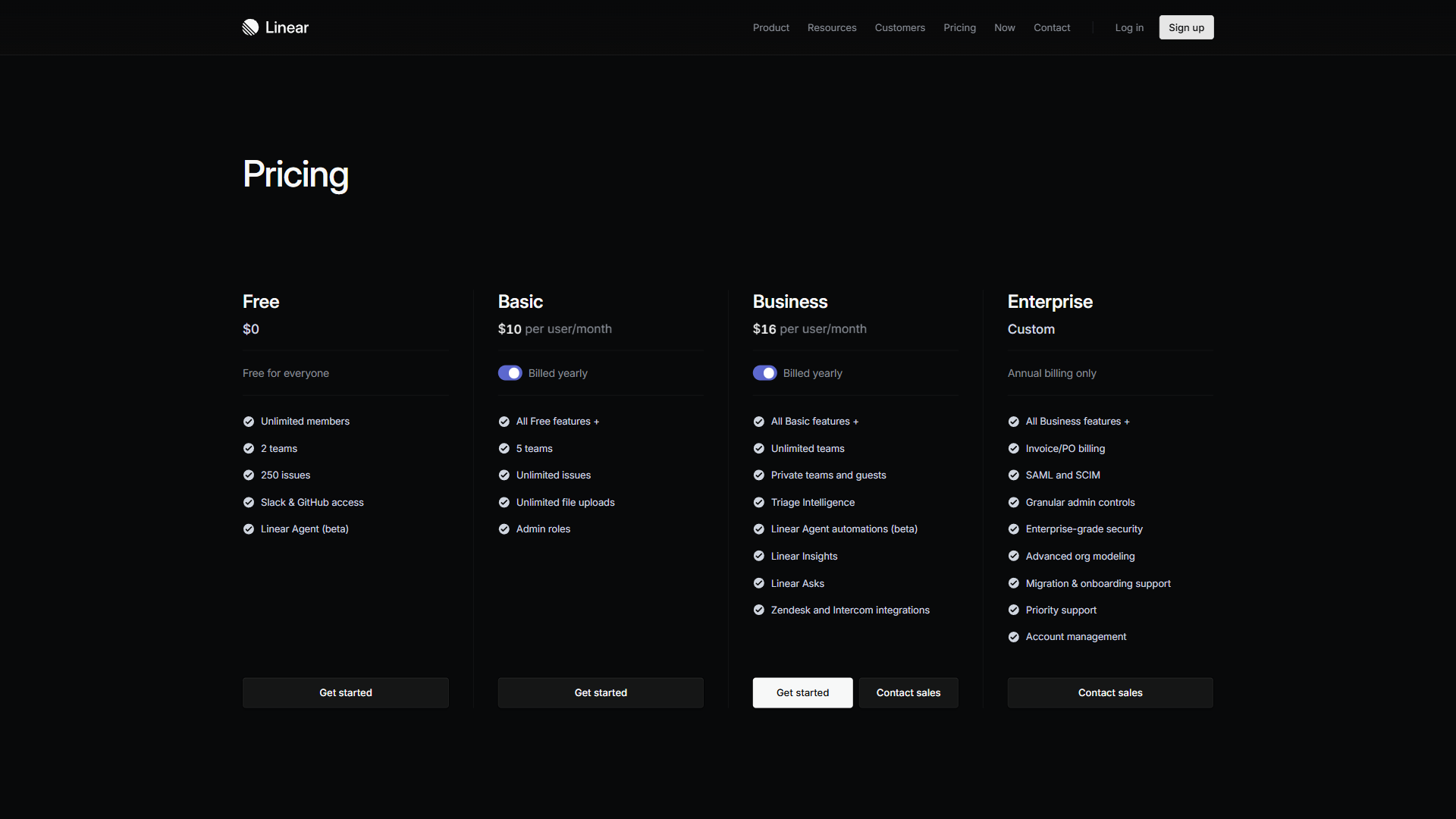The height and width of the screenshot is (819, 1456).
Task: Click checkmark icon beside 5 teams
Action: [504, 449]
